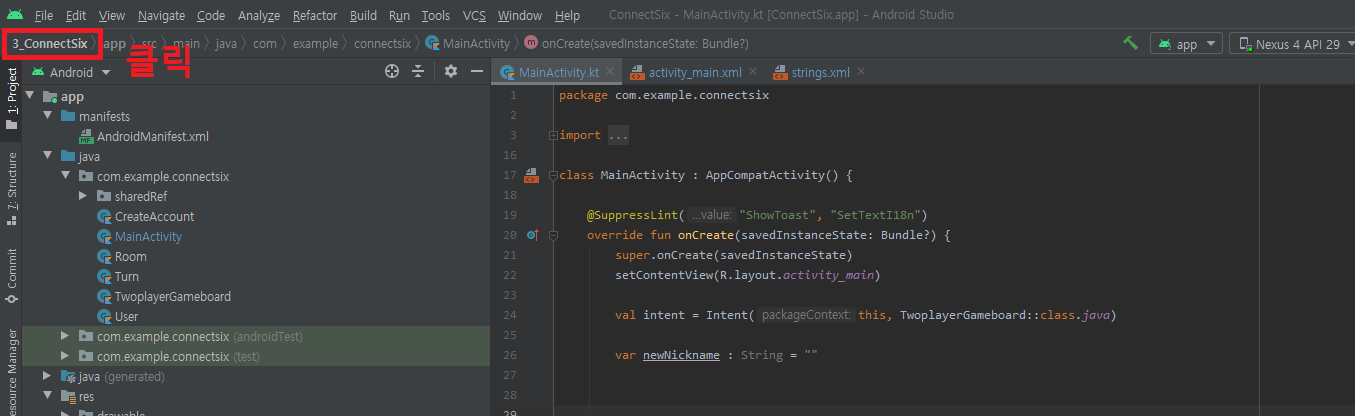Select TwoplayerGameboard class in tree

click(173, 297)
